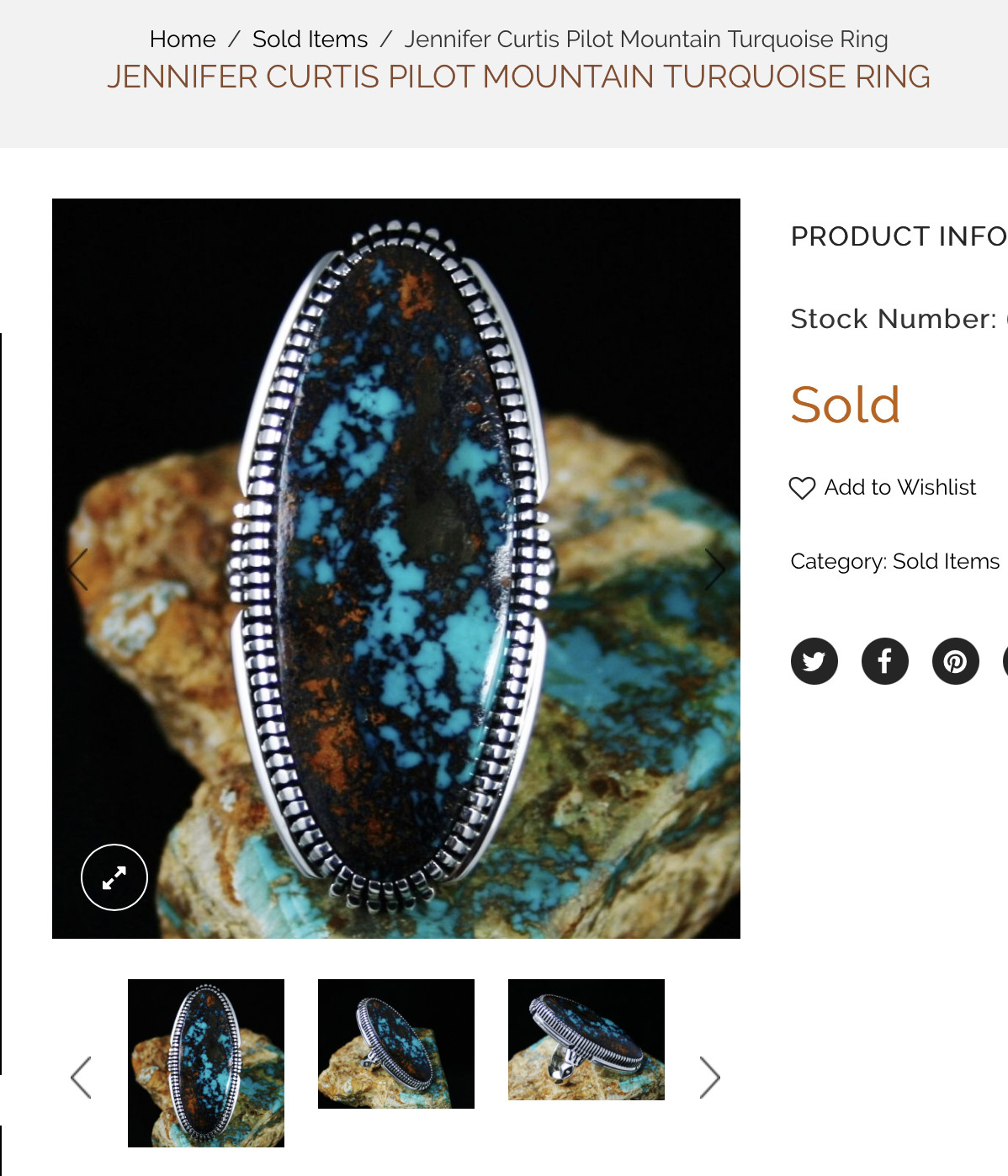Click the partially visible fourth share icon
The image size is (1008, 1176).
1006,661
